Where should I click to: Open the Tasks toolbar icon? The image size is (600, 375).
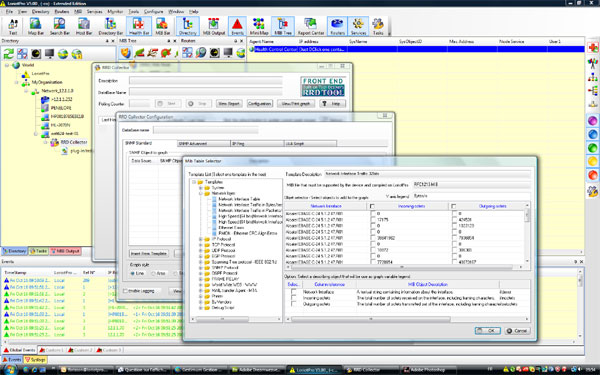(x=378, y=26)
